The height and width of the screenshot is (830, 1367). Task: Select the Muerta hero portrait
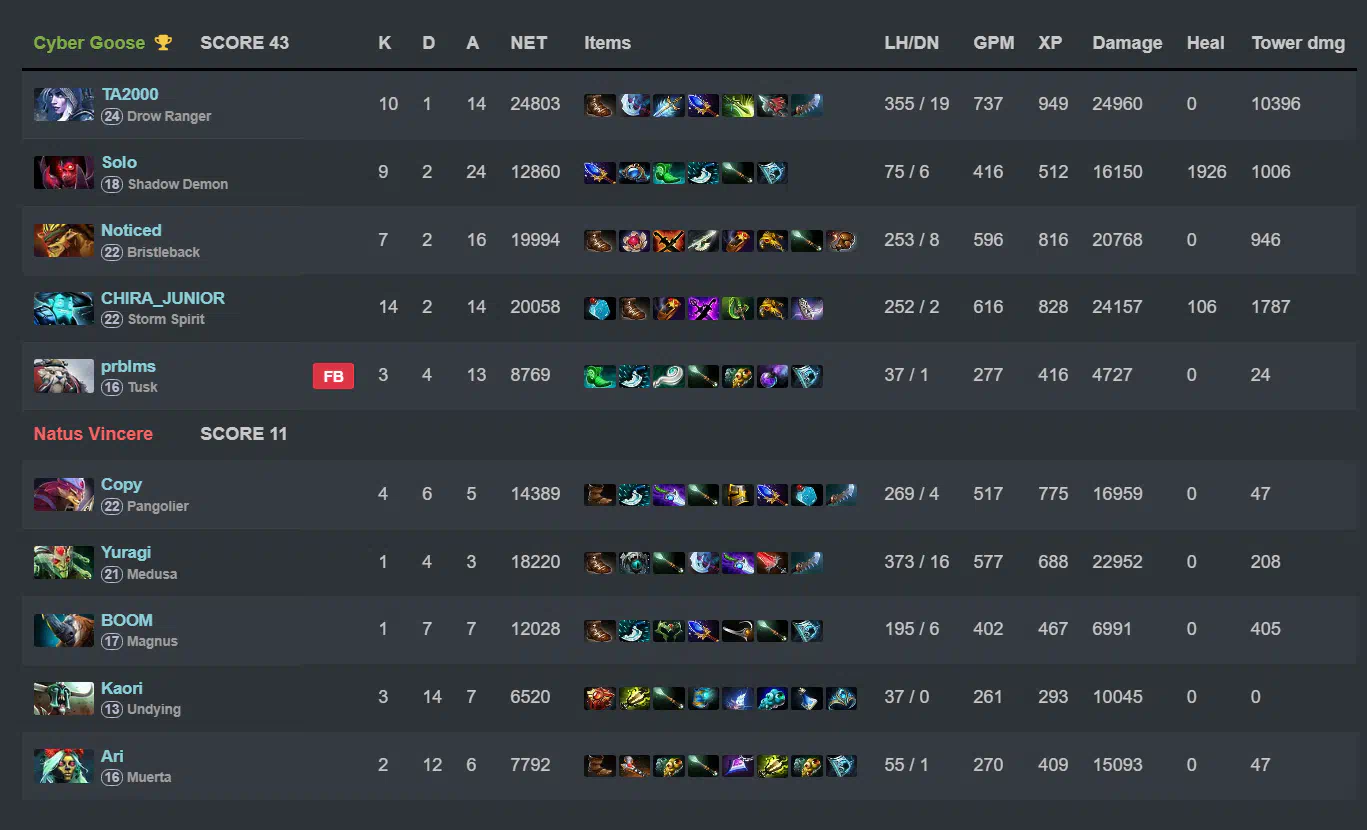tap(64, 765)
